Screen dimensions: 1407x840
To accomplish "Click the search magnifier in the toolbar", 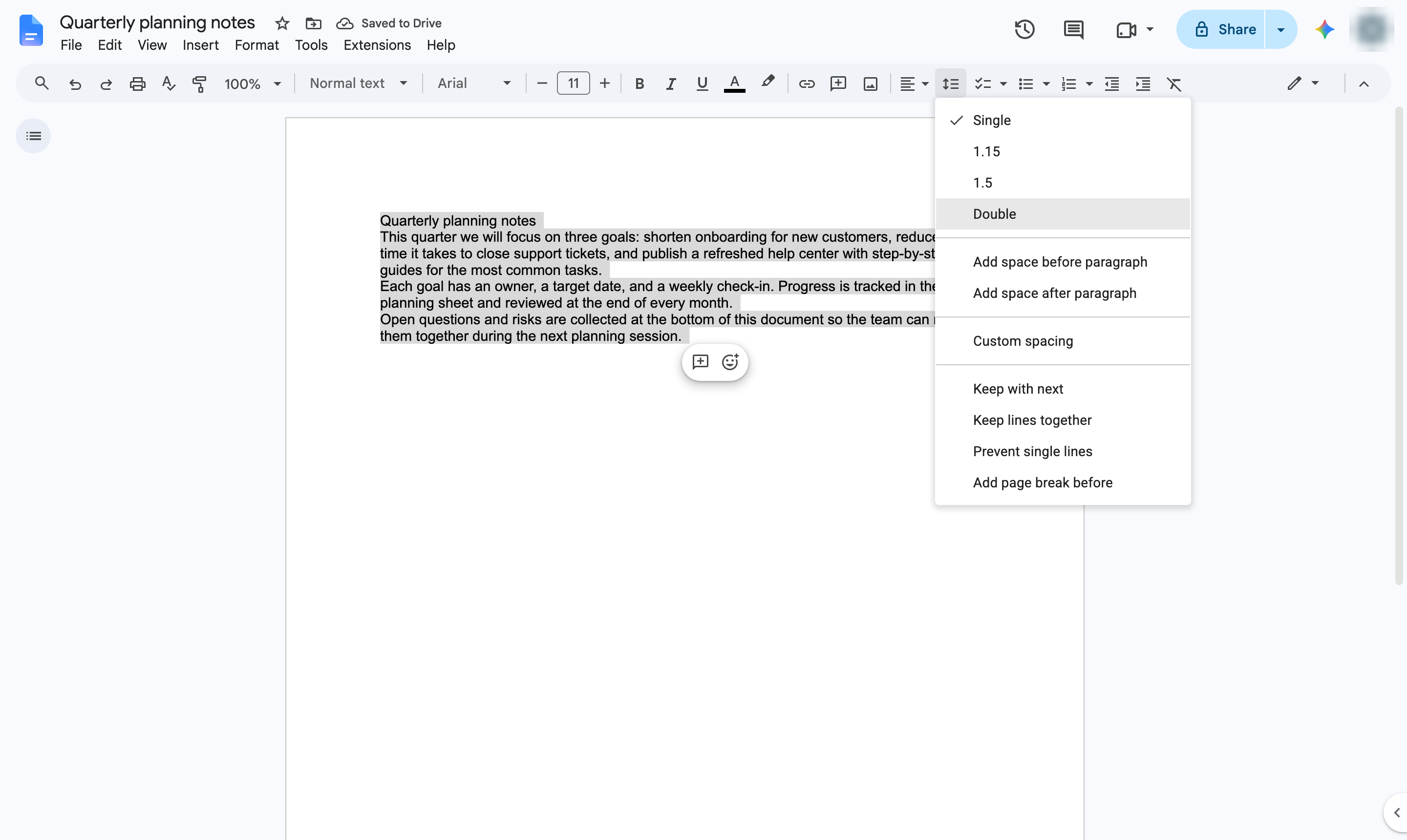I will click(x=42, y=84).
